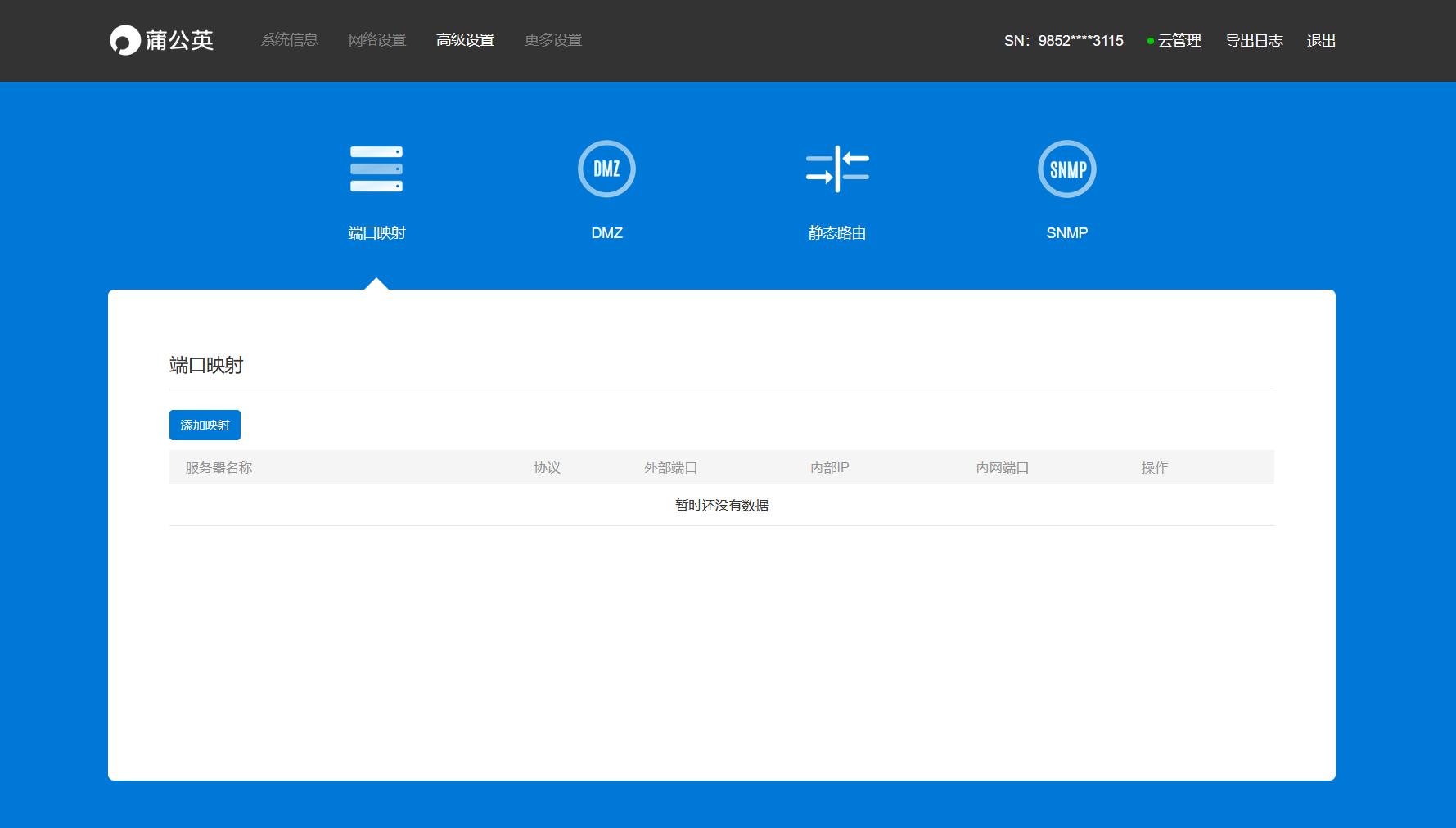The image size is (1456, 828).
Task: Select the 高级设置 menu item
Action: pyautogui.click(x=465, y=40)
